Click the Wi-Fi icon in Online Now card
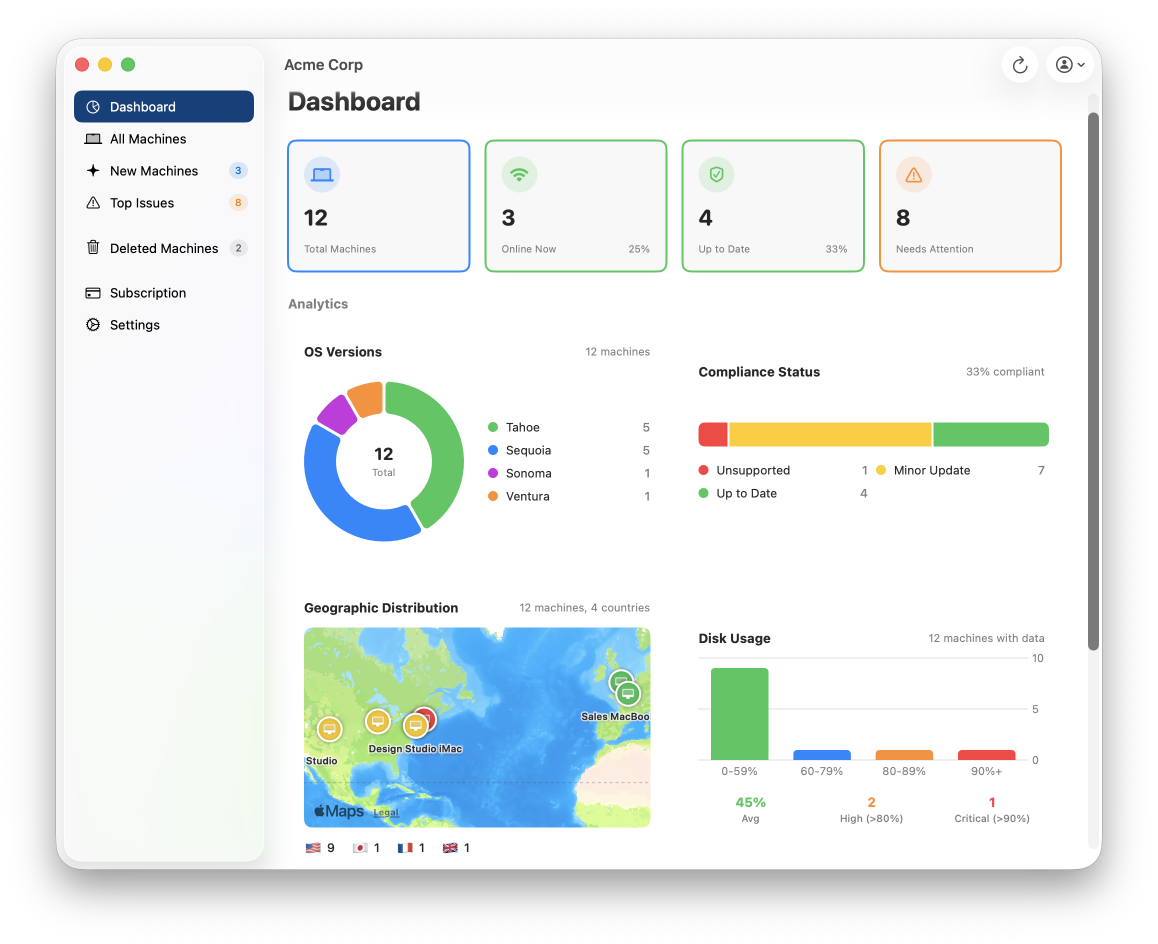The height and width of the screenshot is (944, 1158). point(519,175)
